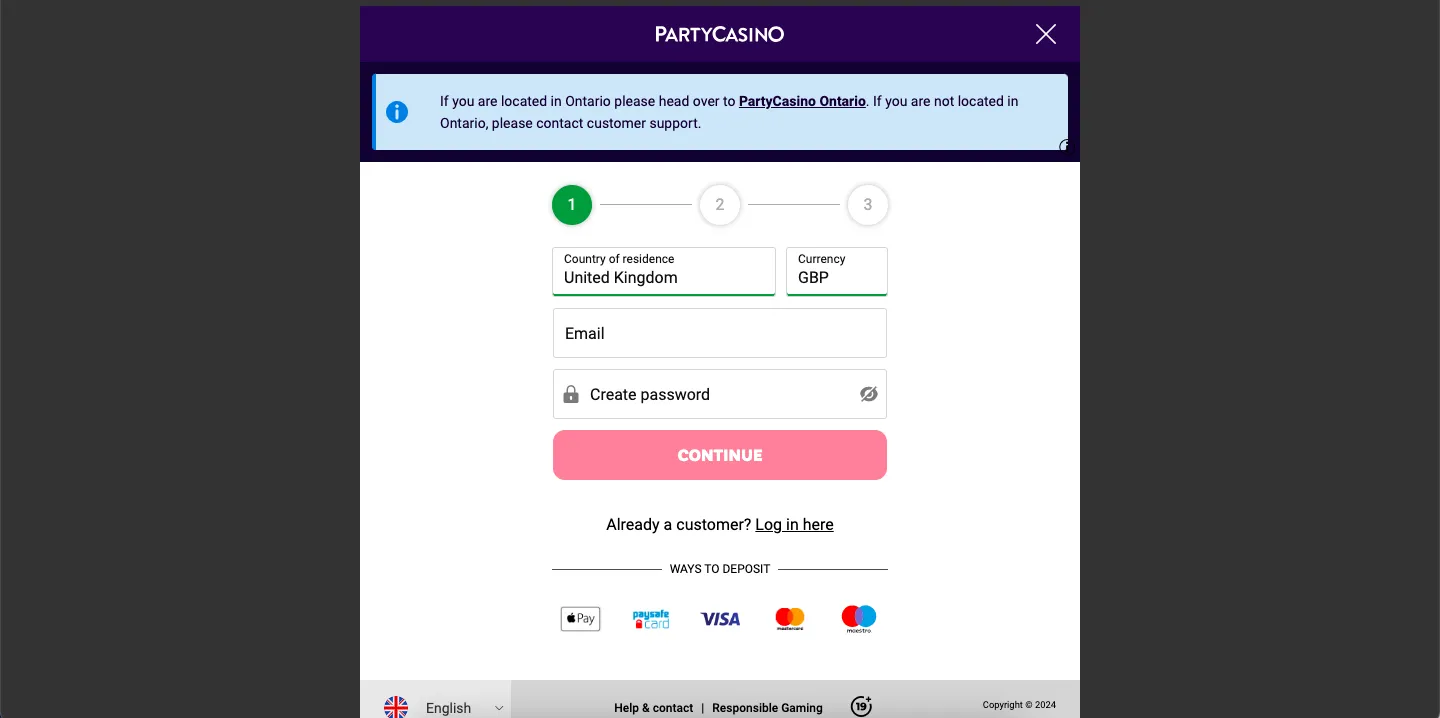Click into the Email input field
The width and height of the screenshot is (1440, 718).
[x=720, y=333]
